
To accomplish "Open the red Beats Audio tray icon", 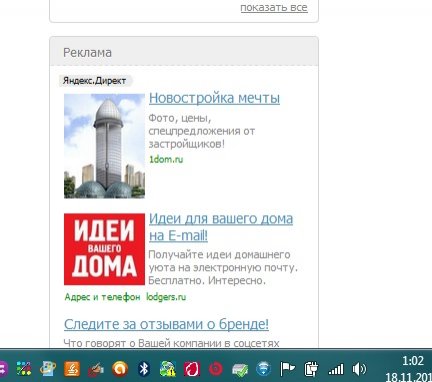I will [216, 369].
